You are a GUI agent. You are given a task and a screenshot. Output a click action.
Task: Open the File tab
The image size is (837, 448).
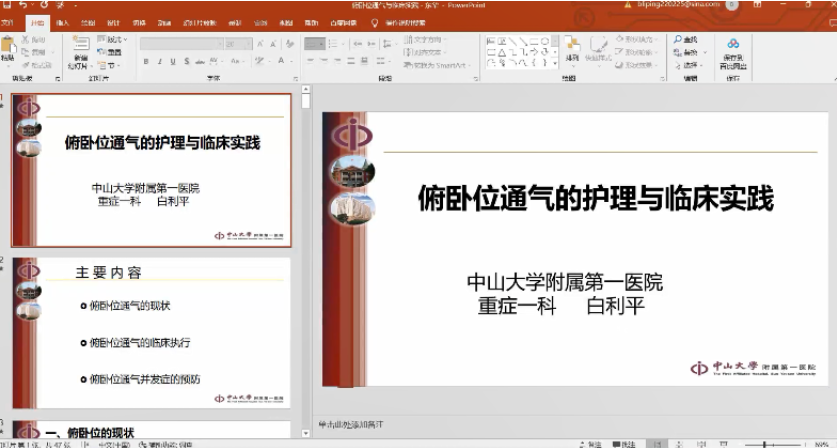pos(9,21)
